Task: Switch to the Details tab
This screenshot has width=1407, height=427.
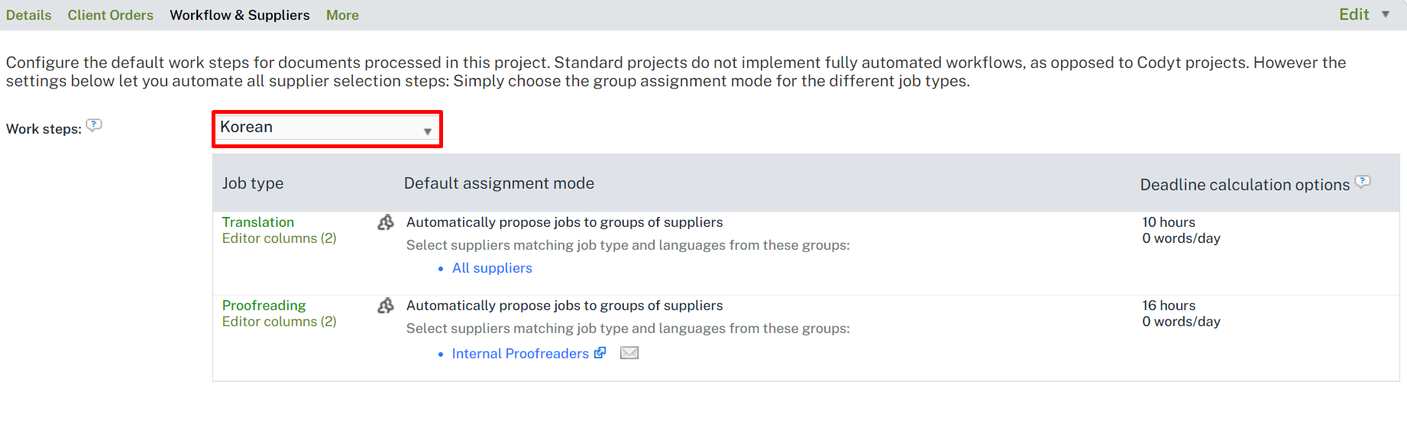Action: [29, 15]
